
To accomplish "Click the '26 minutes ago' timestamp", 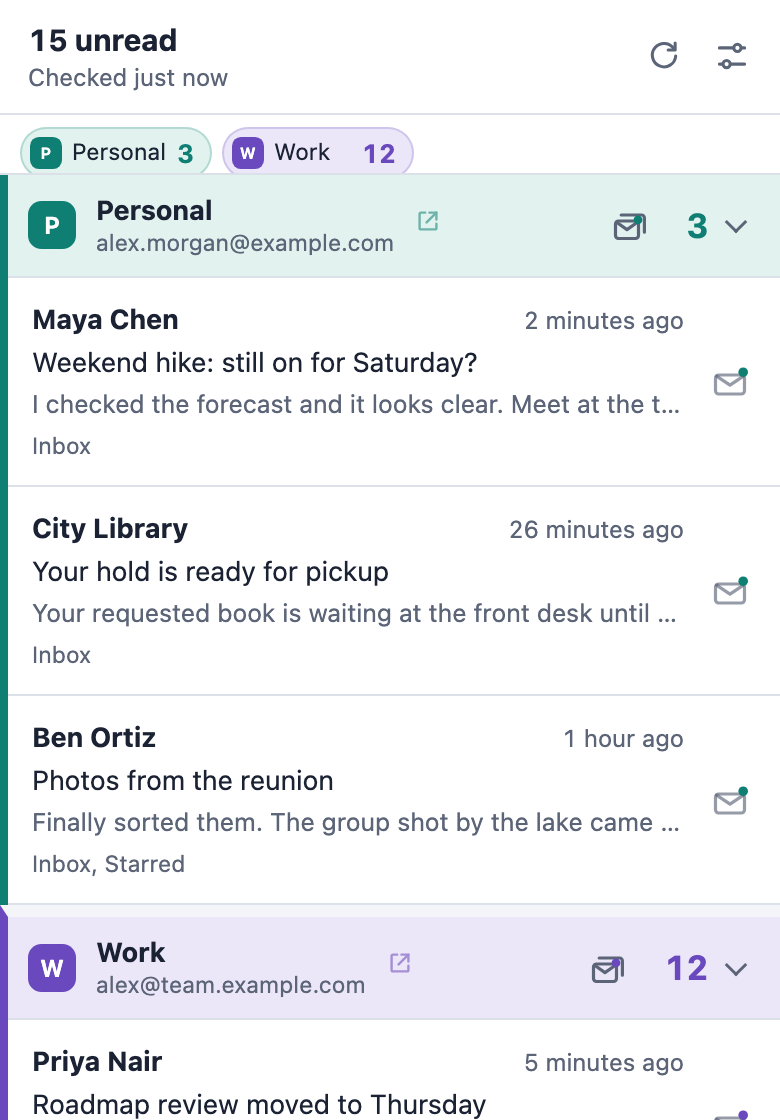I will click(596, 530).
